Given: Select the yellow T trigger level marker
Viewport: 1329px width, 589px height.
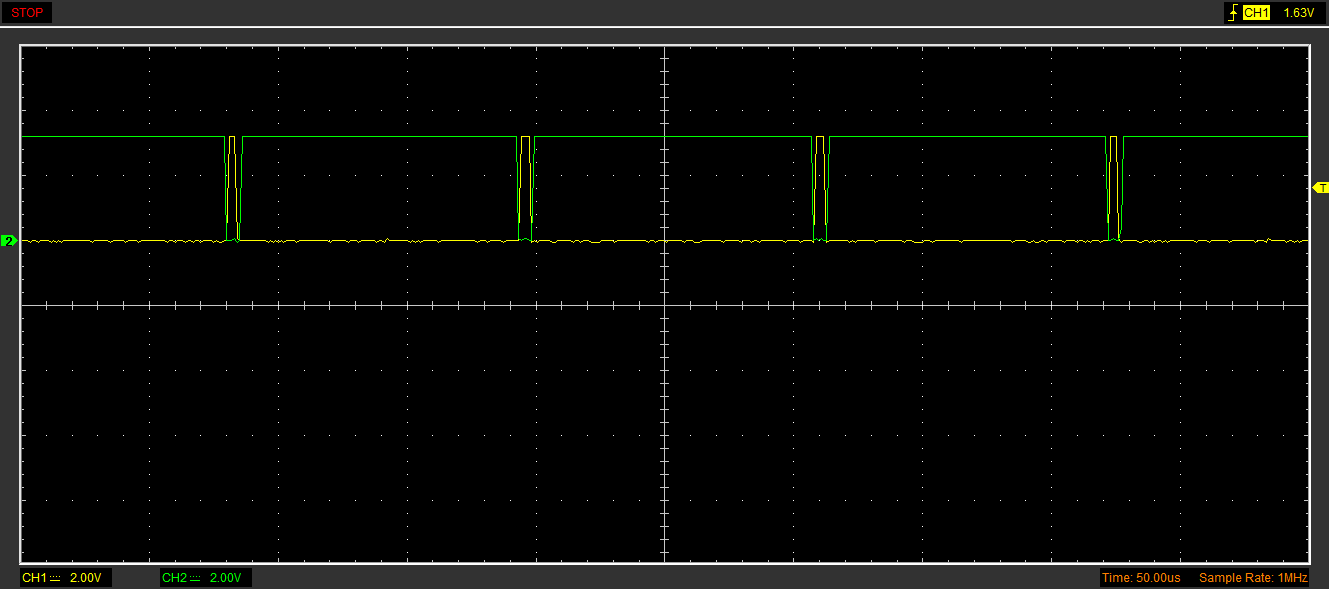Looking at the screenshot, I should click(x=1320, y=188).
